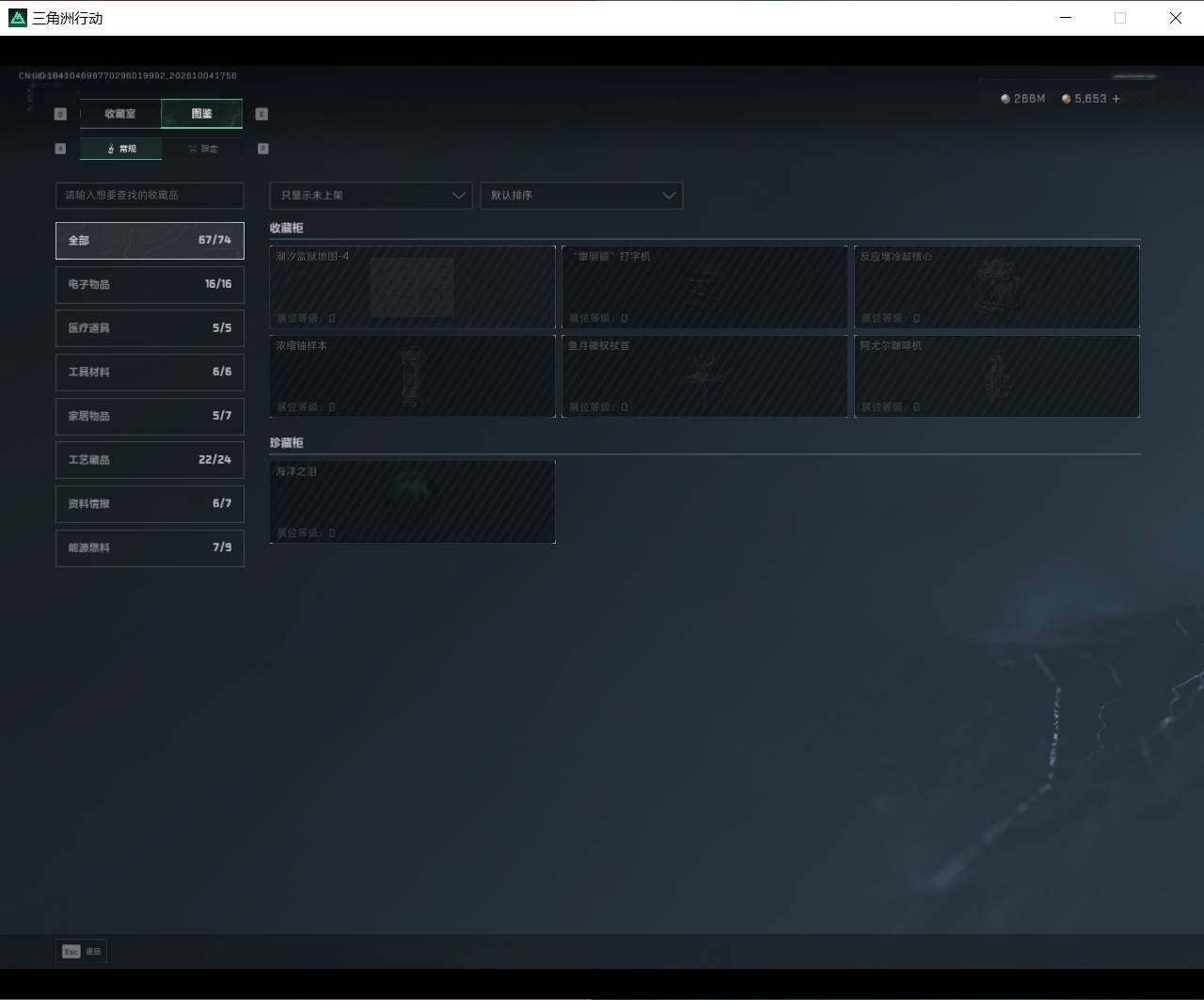Select the 常规 sub-tab
This screenshot has height=1000, width=1204.
point(120,149)
